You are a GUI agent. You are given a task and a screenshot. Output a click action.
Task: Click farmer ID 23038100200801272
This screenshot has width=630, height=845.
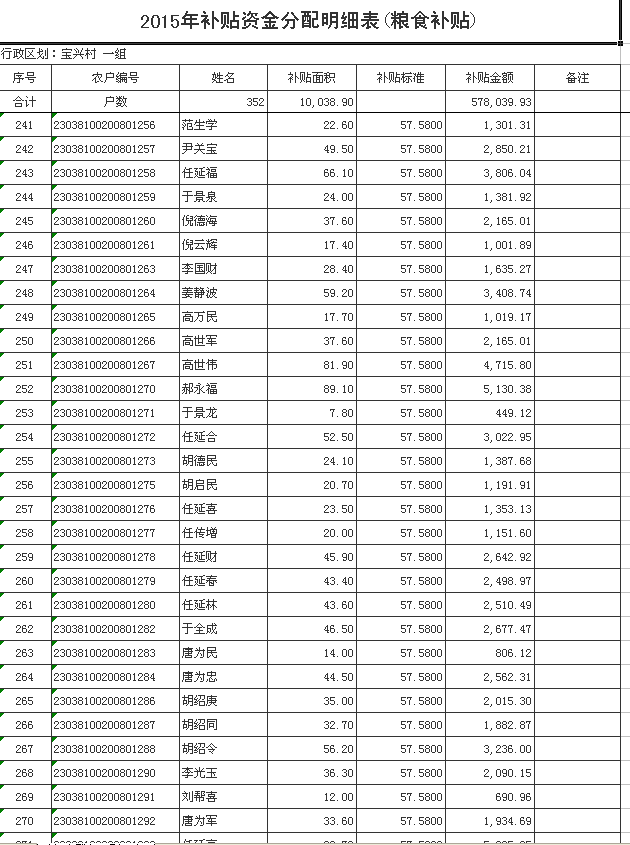click(115, 437)
